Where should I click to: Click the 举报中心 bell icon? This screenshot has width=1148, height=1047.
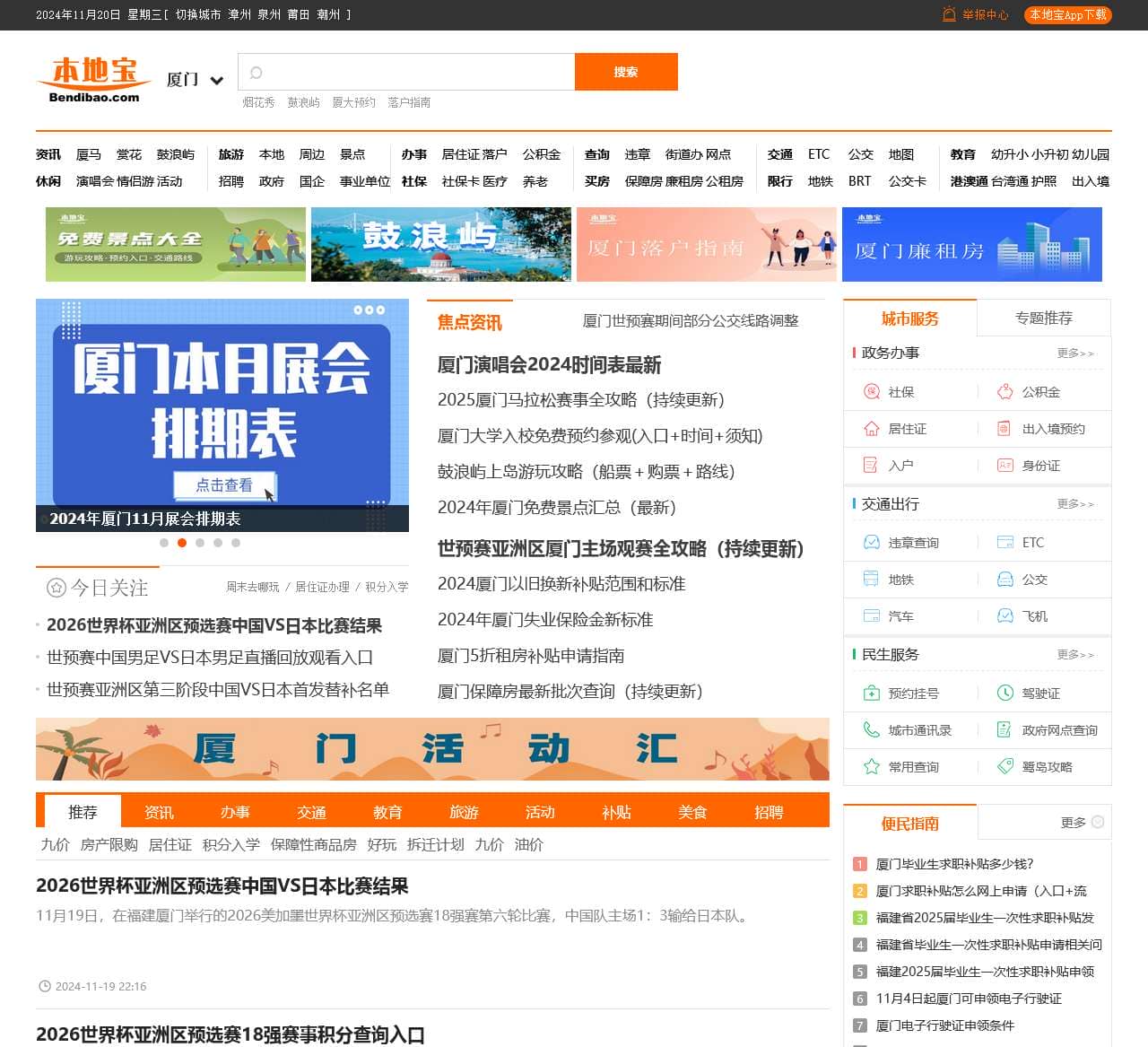pyautogui.click(x=949, y=14)
